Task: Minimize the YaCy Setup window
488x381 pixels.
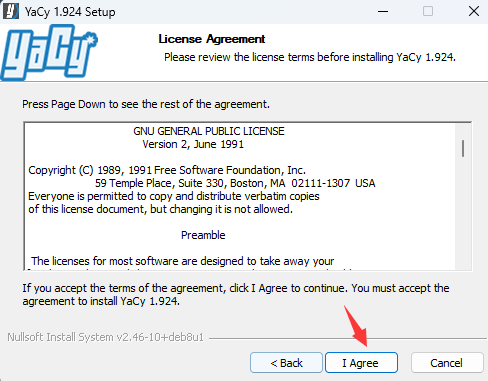Action: pyautogui.click(x=383, y=11)
